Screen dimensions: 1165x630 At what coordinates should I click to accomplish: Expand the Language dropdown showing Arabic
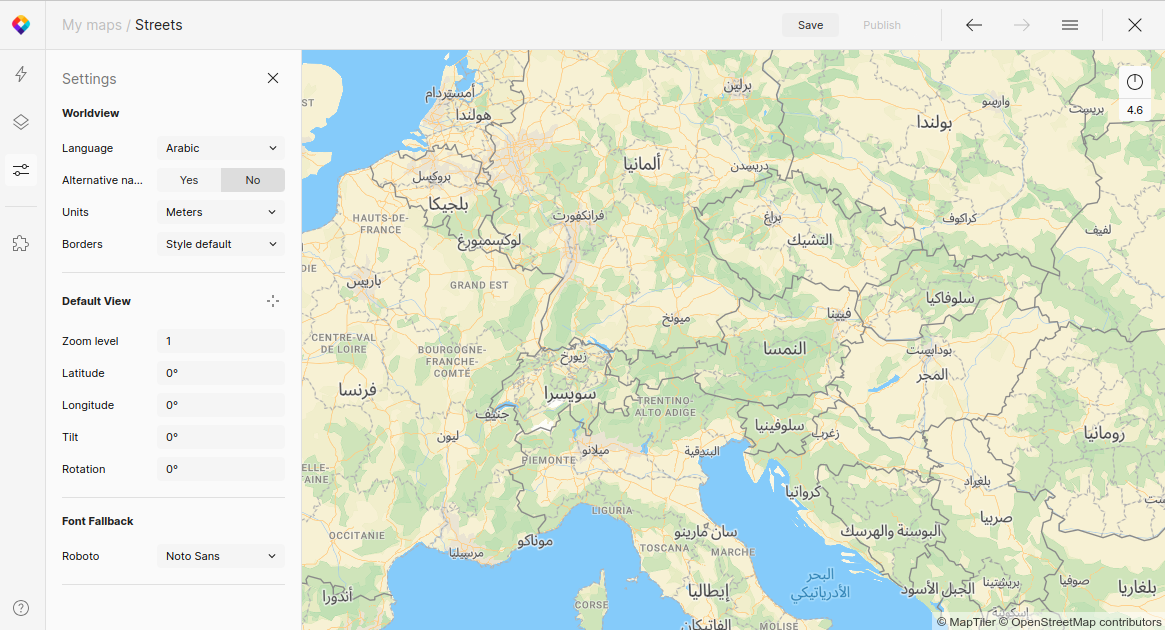tap(221, 148)
